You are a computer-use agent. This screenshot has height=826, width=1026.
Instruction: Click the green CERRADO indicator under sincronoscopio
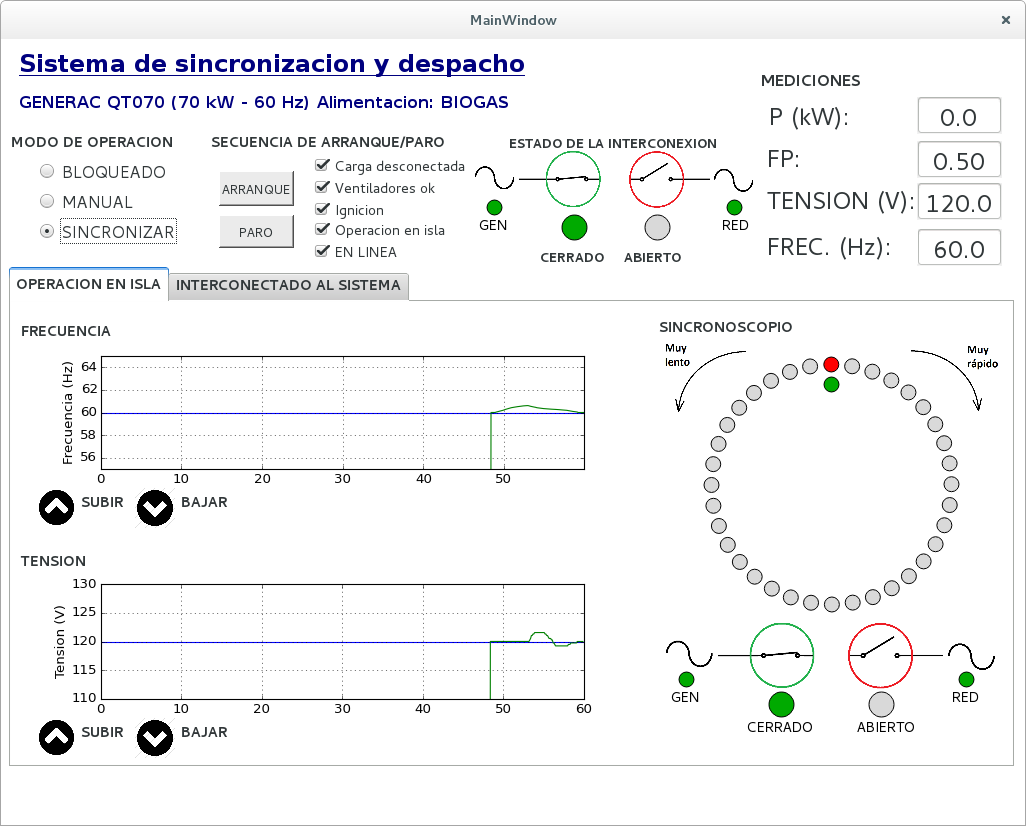click(781, 704)
